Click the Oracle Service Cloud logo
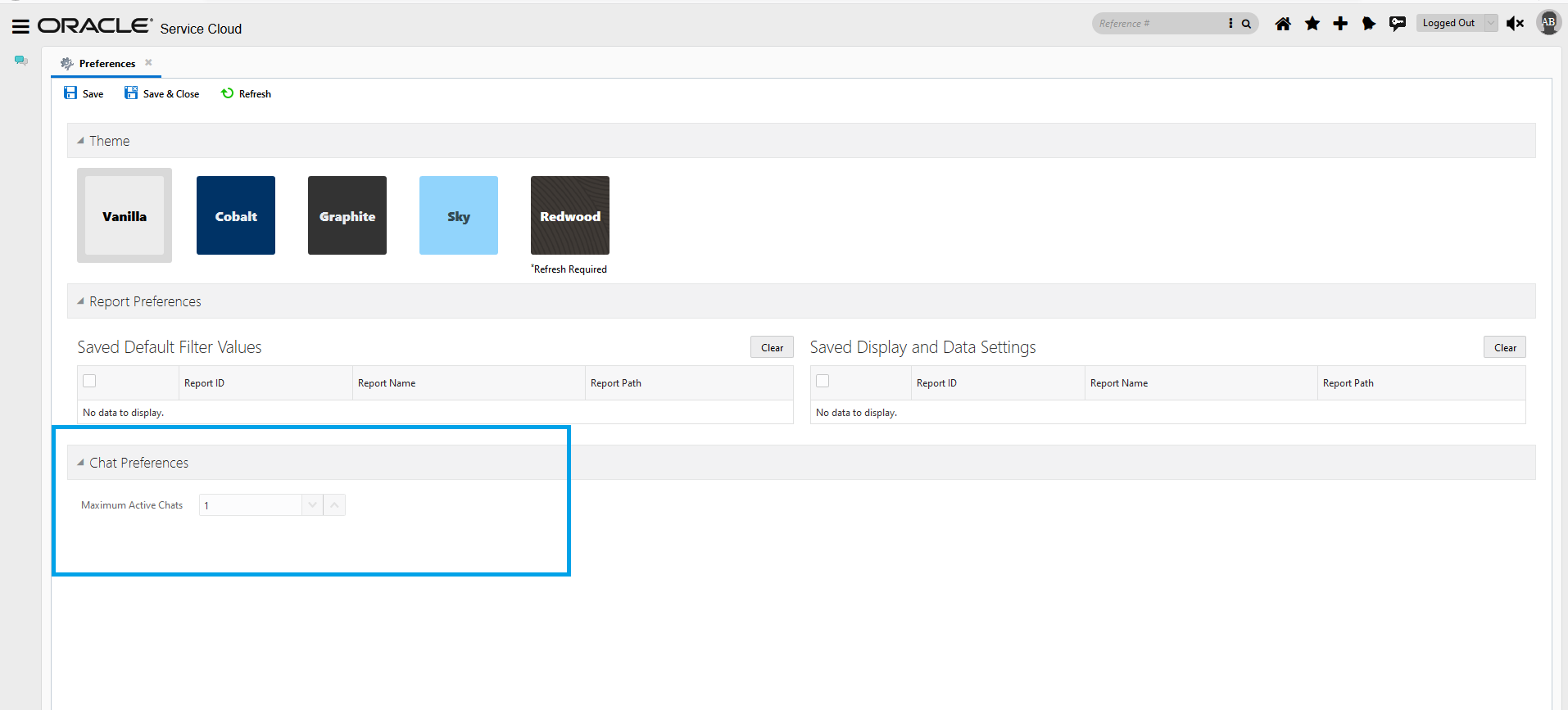This screenshot has width=1568, height=710. [140, 27]
